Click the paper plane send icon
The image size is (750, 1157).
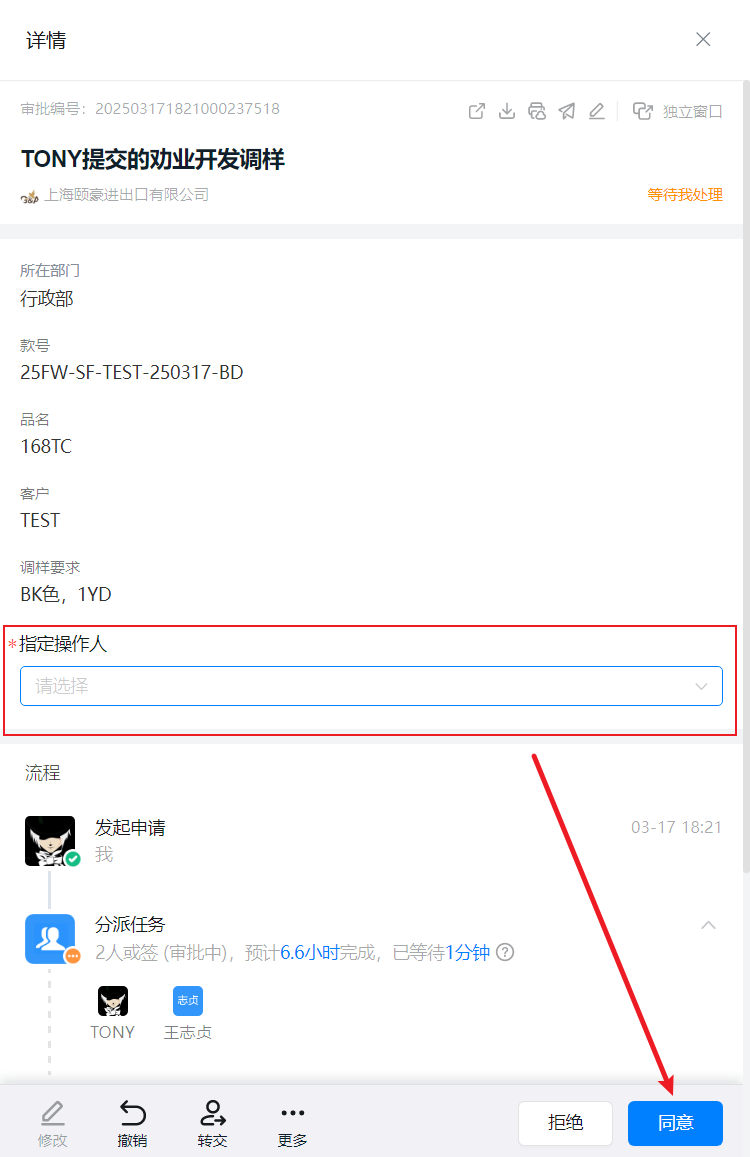[x=567, y=111]
